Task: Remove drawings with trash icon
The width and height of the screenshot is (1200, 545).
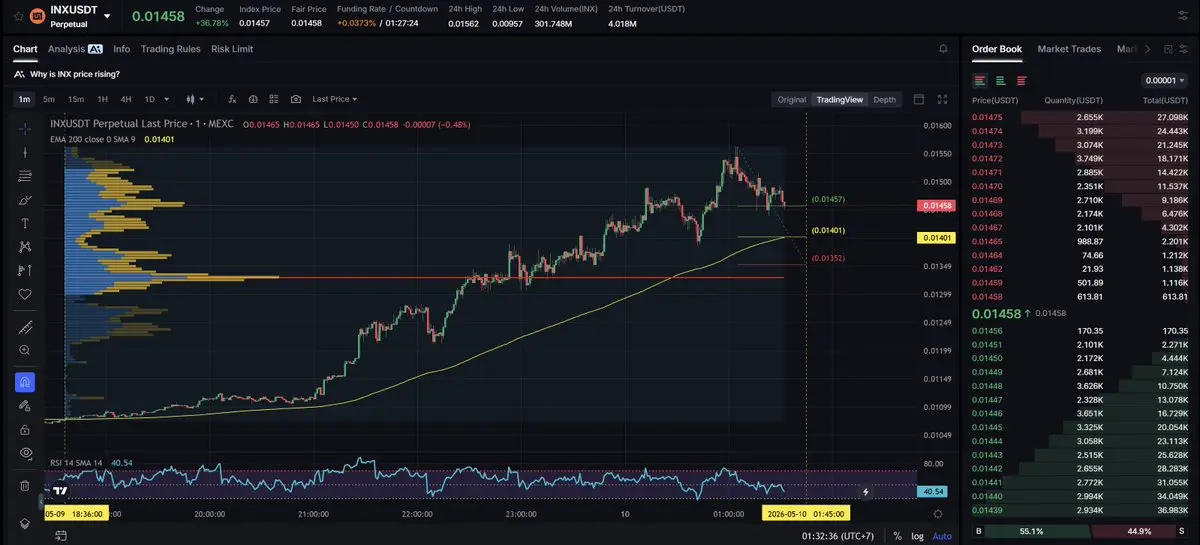Action: point(25,485)
